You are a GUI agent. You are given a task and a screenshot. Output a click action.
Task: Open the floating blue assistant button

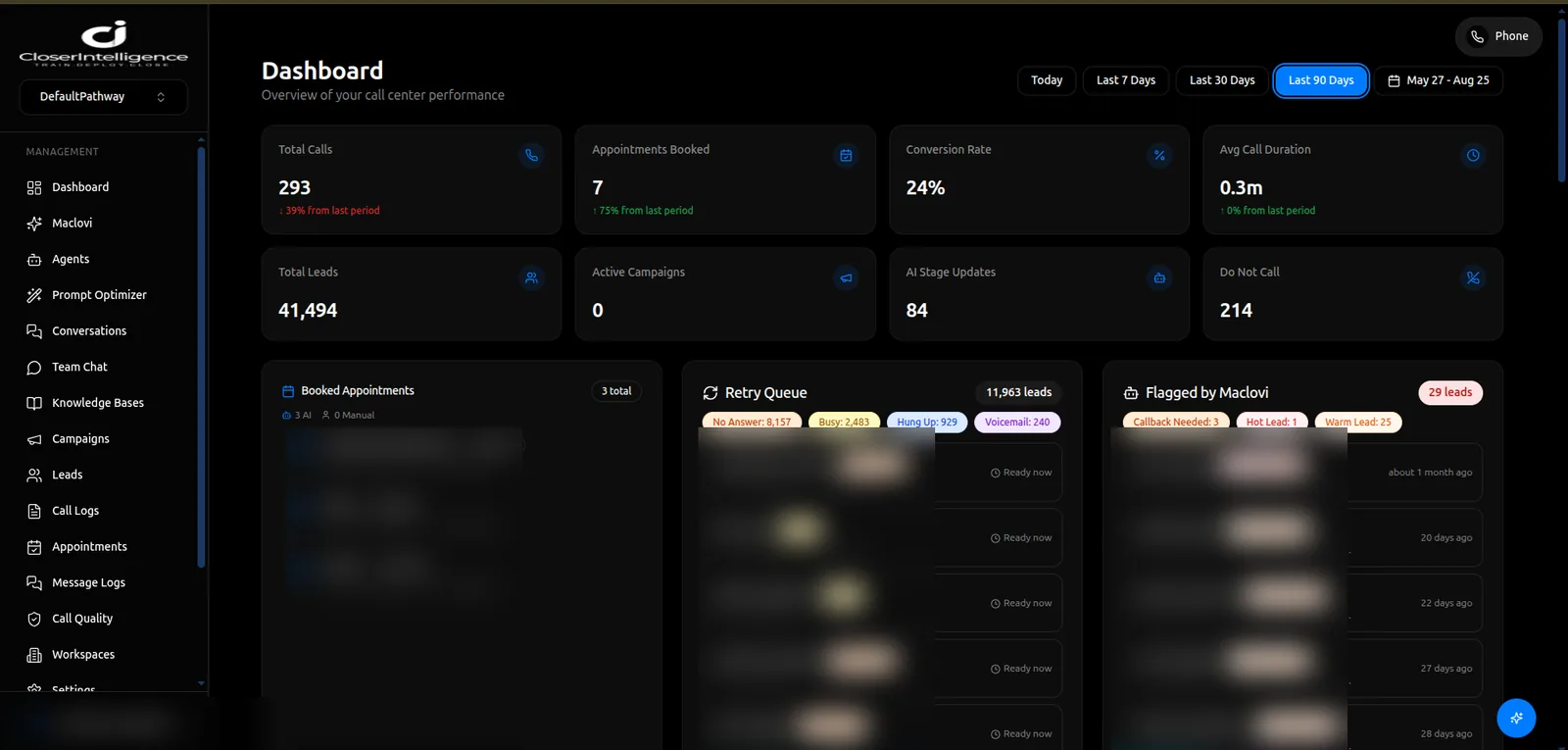(x=1516, y=718)
